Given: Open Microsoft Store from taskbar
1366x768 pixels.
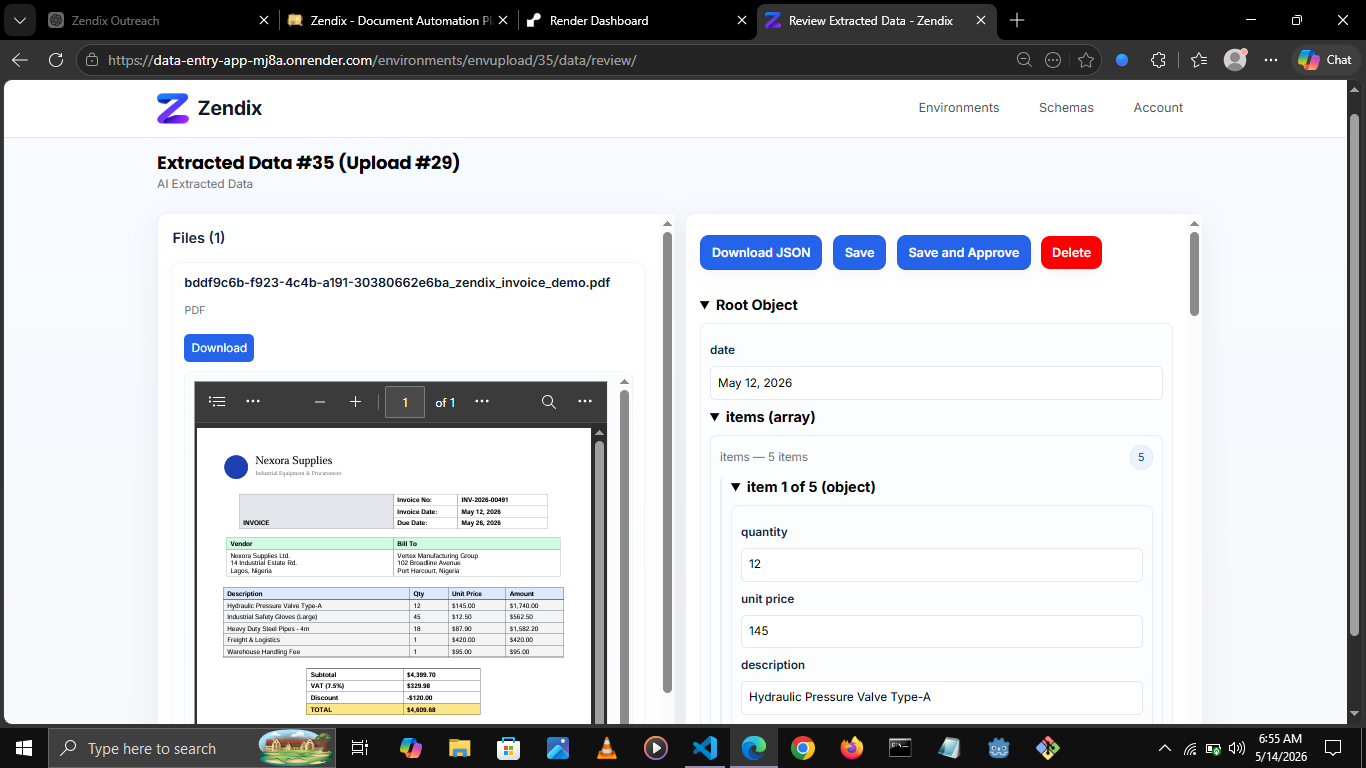Looking at the screenshot, I should pyautogui.click(x=508, y=748).
